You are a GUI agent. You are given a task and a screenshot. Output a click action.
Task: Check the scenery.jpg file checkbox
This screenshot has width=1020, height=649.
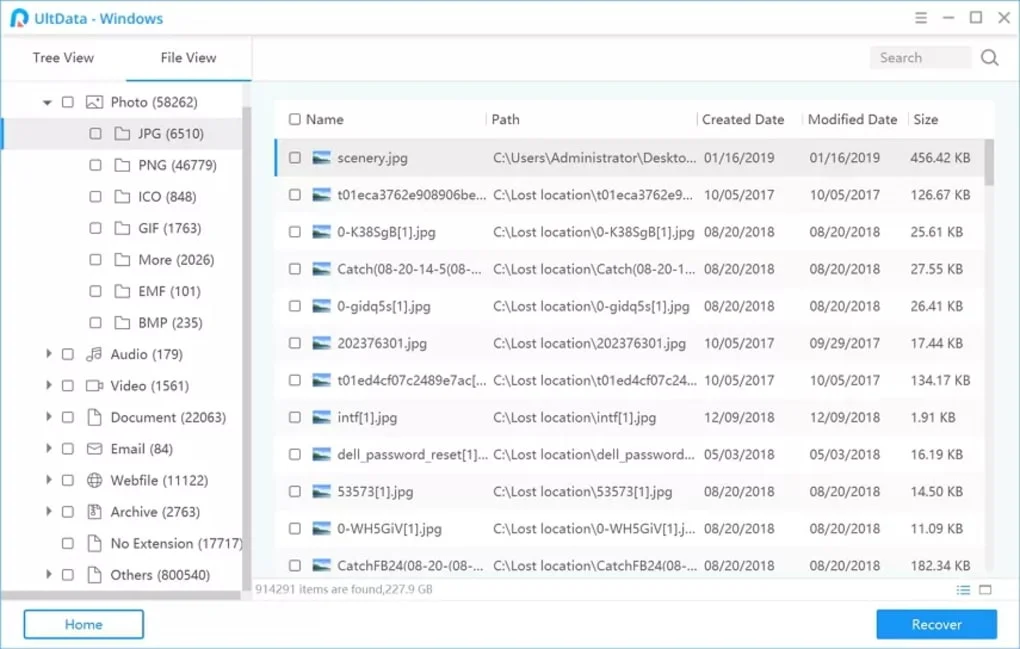[x=295, y=158]
